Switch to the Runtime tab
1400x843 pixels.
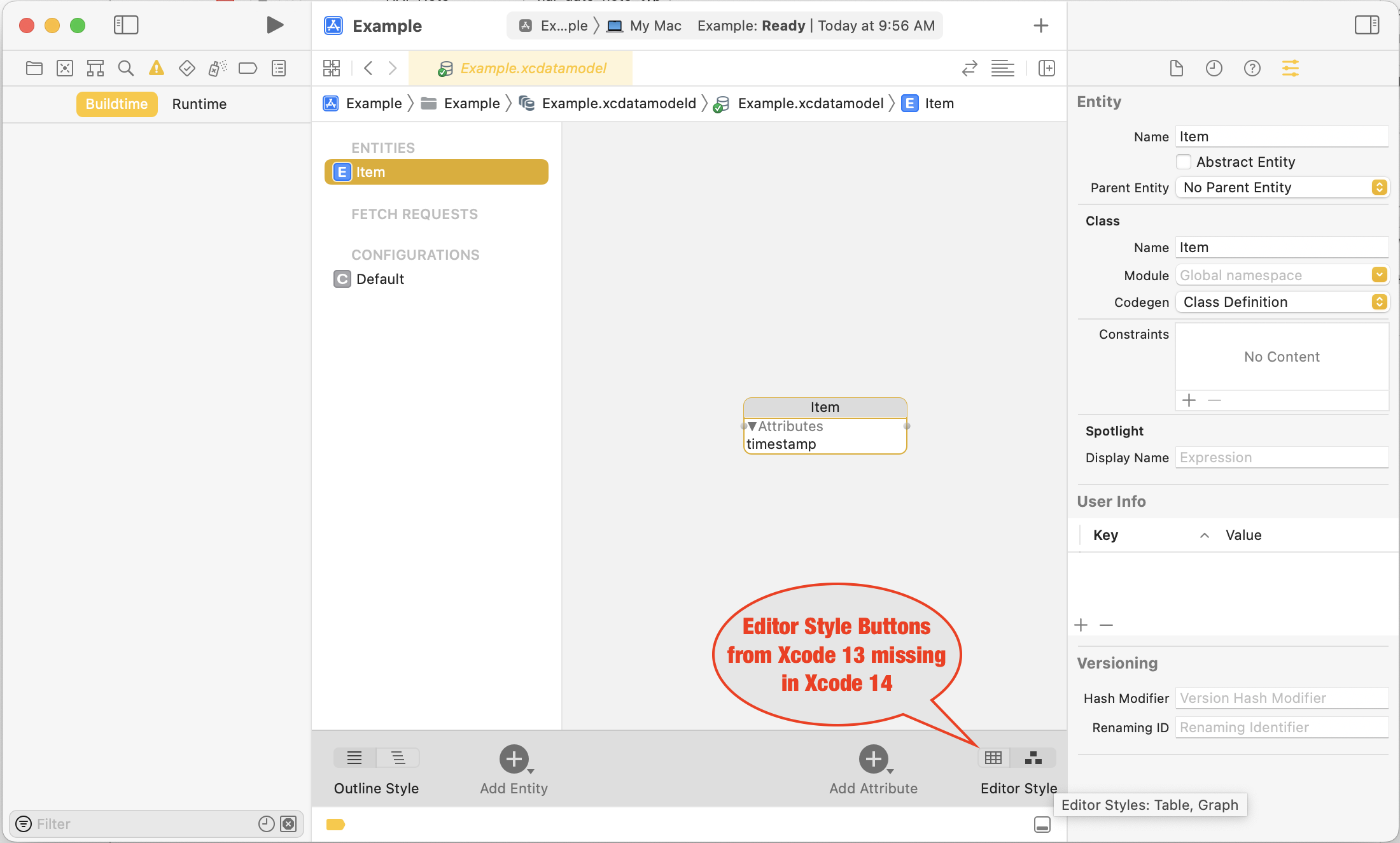click(x=199, y=104)
